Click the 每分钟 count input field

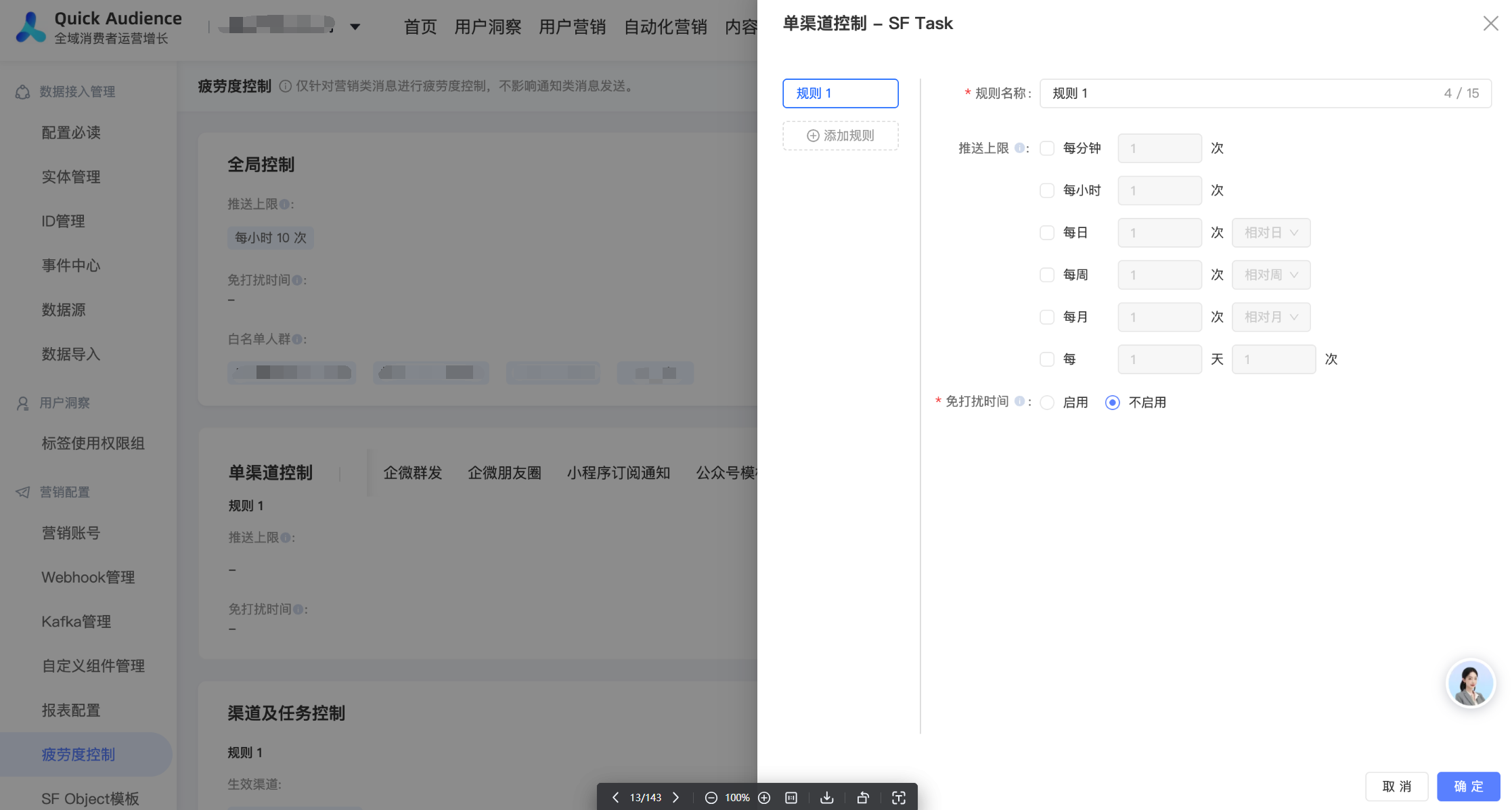pos(1160,148)
